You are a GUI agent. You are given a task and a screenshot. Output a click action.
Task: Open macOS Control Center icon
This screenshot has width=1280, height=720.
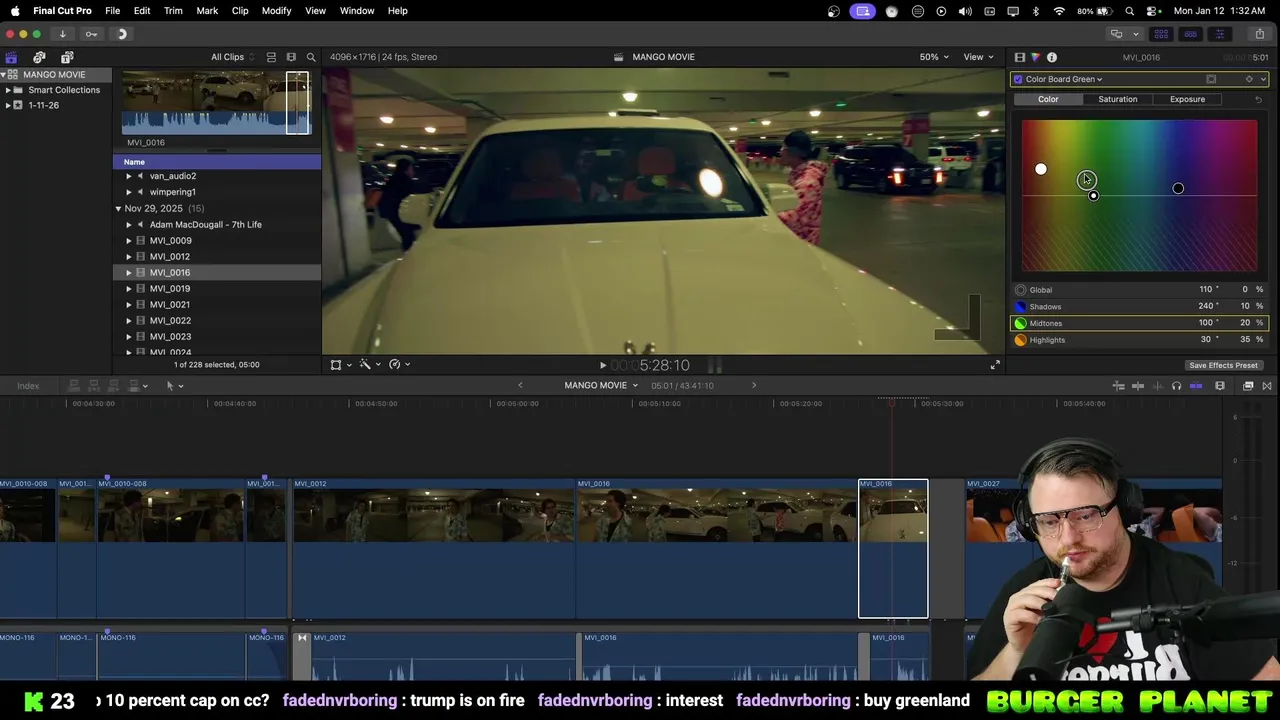1152,11
